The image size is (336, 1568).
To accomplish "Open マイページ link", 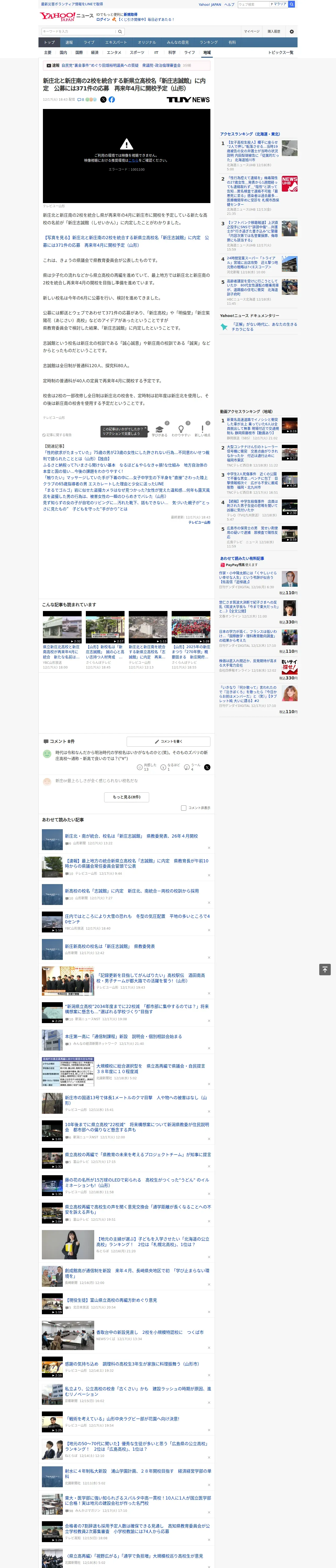I will [x=251, y=32].
